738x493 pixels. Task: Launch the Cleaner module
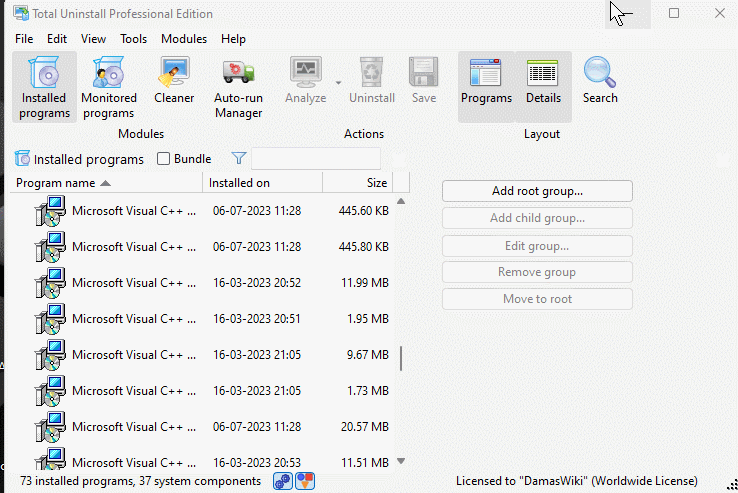point(174,80)
